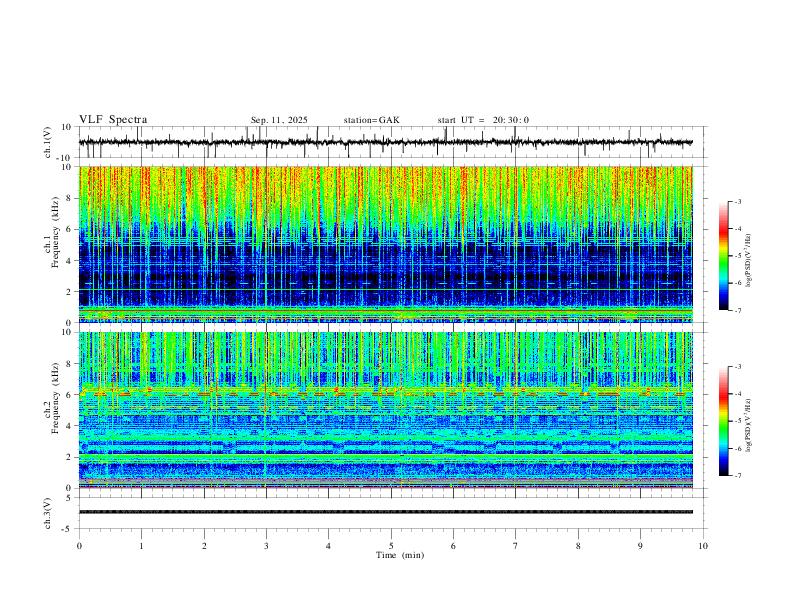Click the "4" kHz tick of ch.2 spectrogram
The image size is (792, 612).
click(x=70, y=426)
